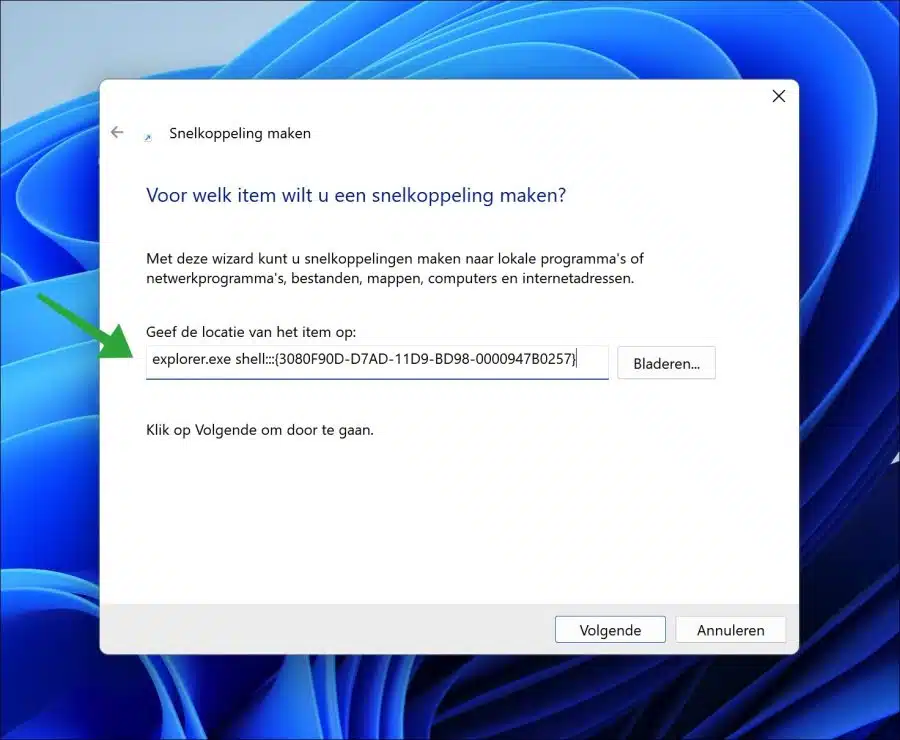Screen dimensions: 900x740
Task: Click Volgende to continue the wizard
Action: pyautogui.click(x=610, y=630)
